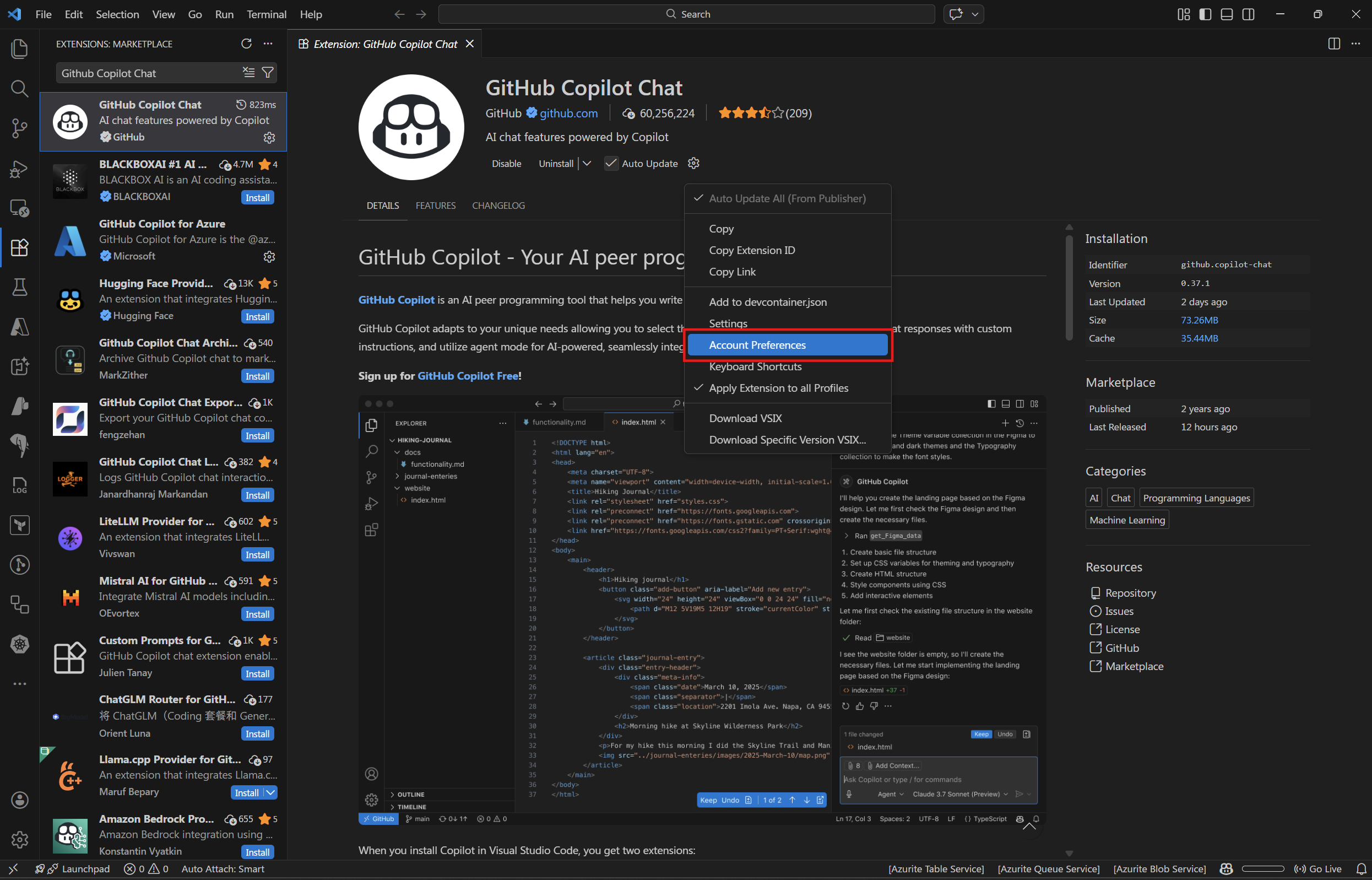Open the Manage gear in activity bar
Image resolution: width=1372 pixels, height=880 pixels.
[19, 839]
